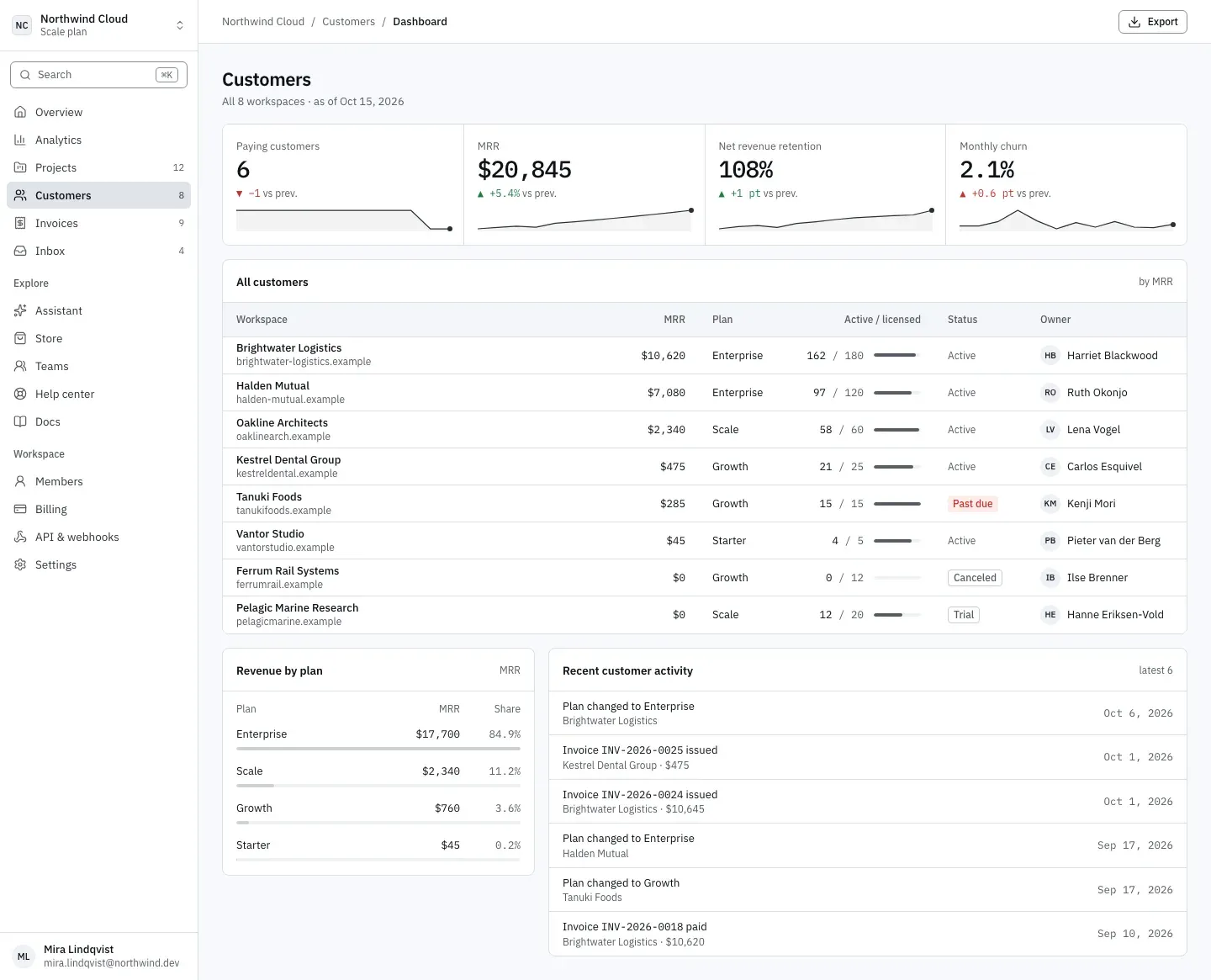The height and width of the screenshot is (980, 1211).
Task: Click the Invoice INV-2026-0025 issued activity
Action: point(867,757)
